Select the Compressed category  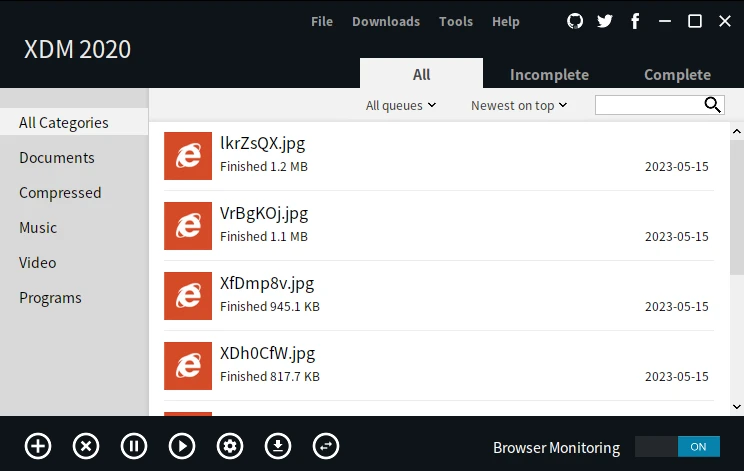pos(60,193)
